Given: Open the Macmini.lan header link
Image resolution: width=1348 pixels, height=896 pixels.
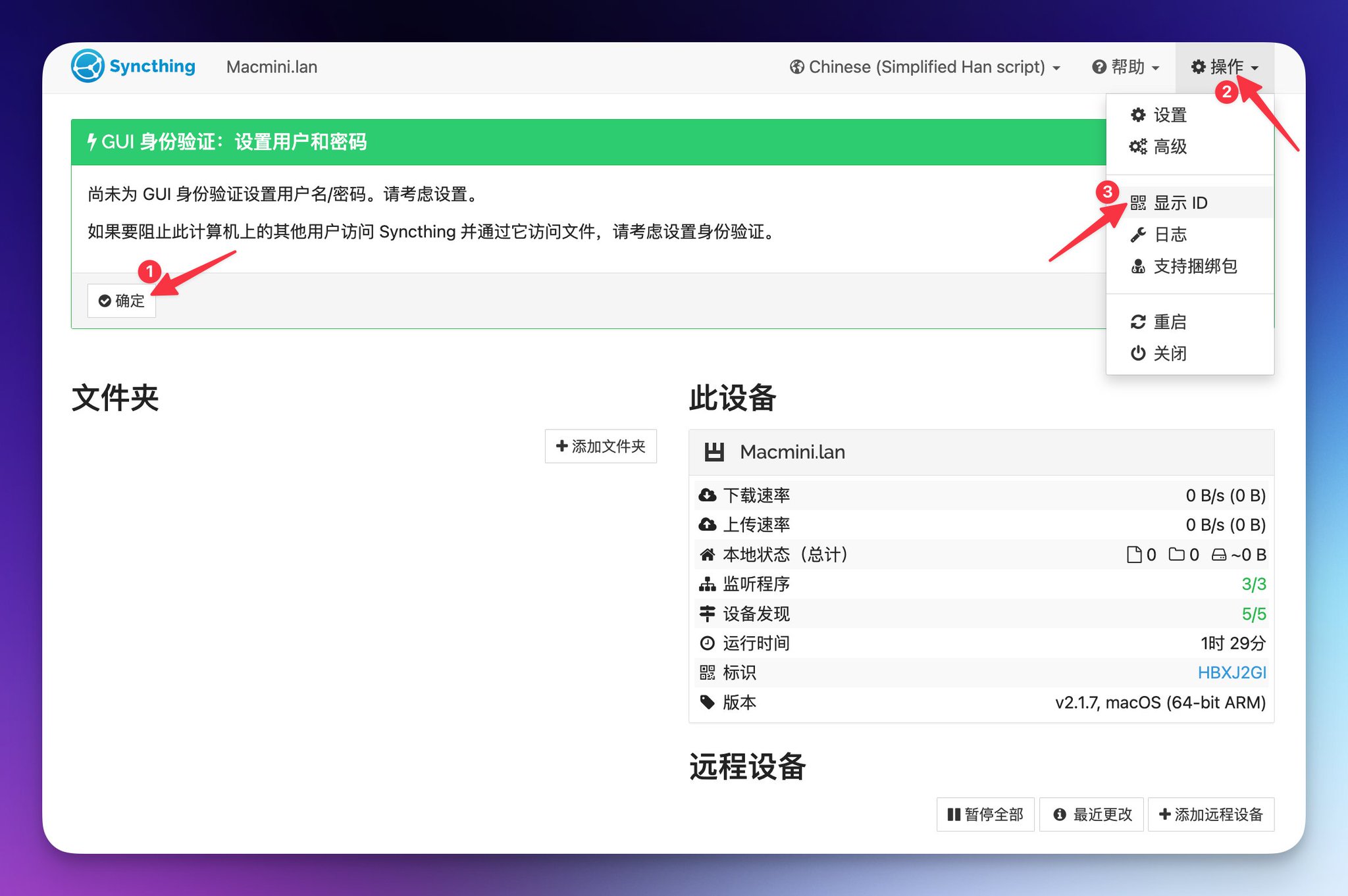Looking at the screenshot, I should point(272,67).
